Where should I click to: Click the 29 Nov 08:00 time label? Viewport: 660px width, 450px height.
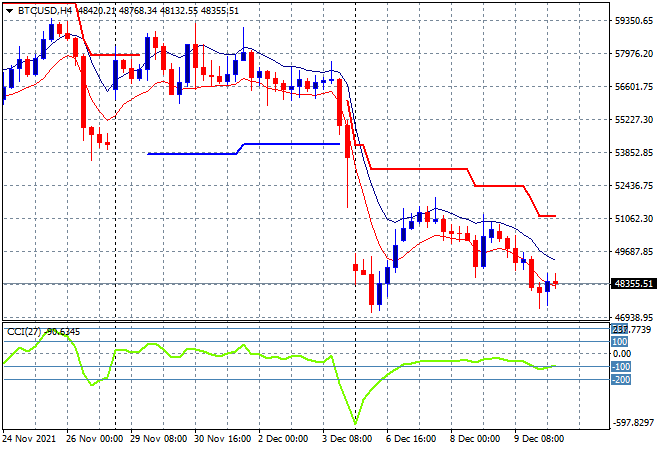tap(156, 438)
